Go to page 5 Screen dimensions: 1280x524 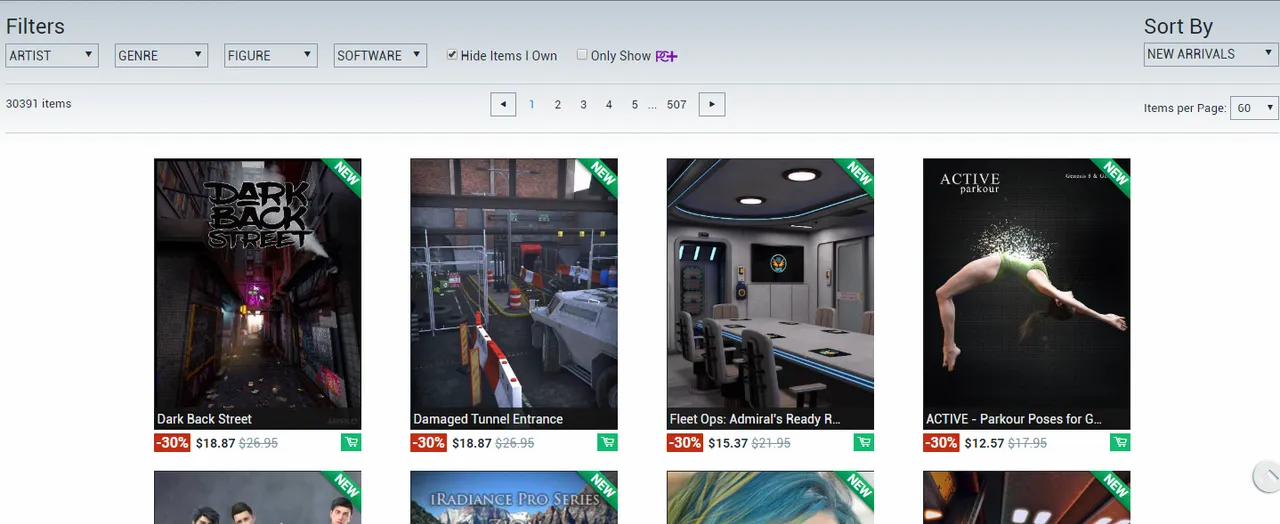coord(634,104)
